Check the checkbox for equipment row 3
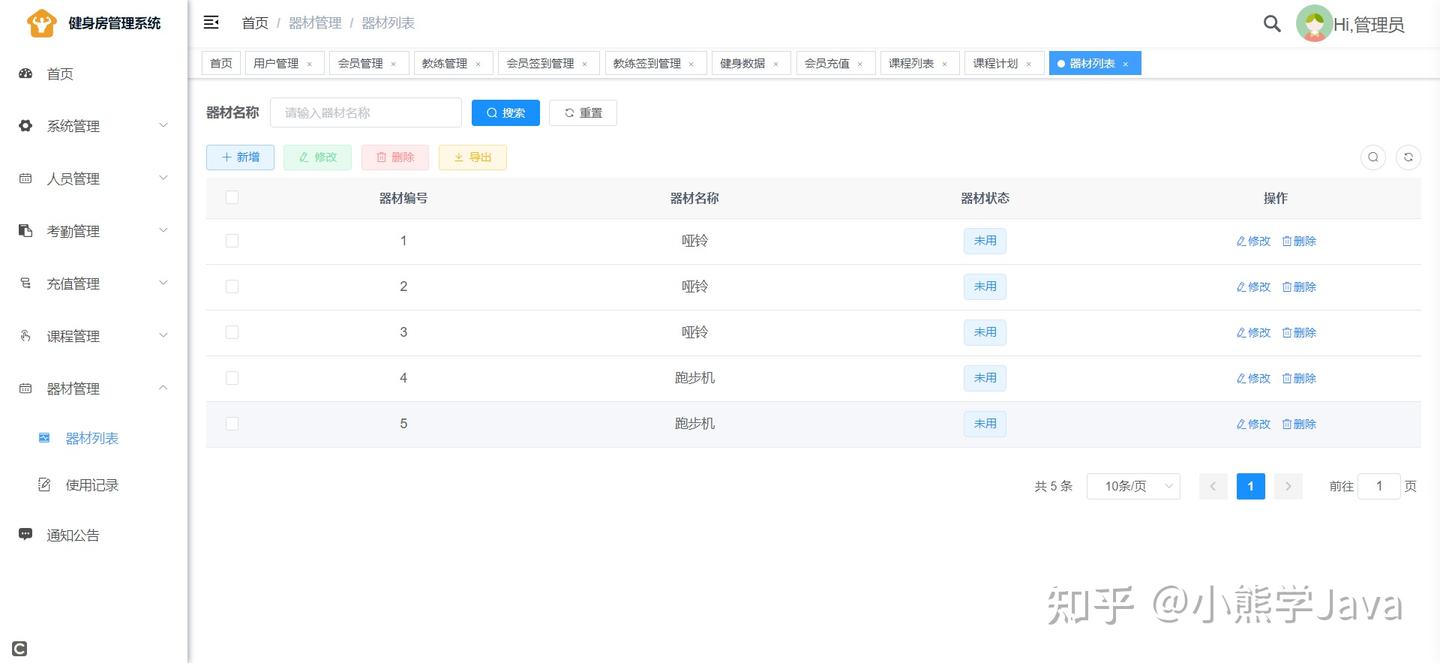1440x663 pixels. (232, 332)
